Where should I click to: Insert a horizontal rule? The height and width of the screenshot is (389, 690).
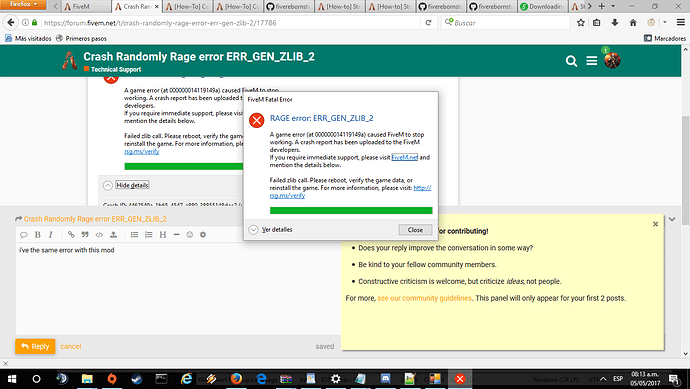176,235
